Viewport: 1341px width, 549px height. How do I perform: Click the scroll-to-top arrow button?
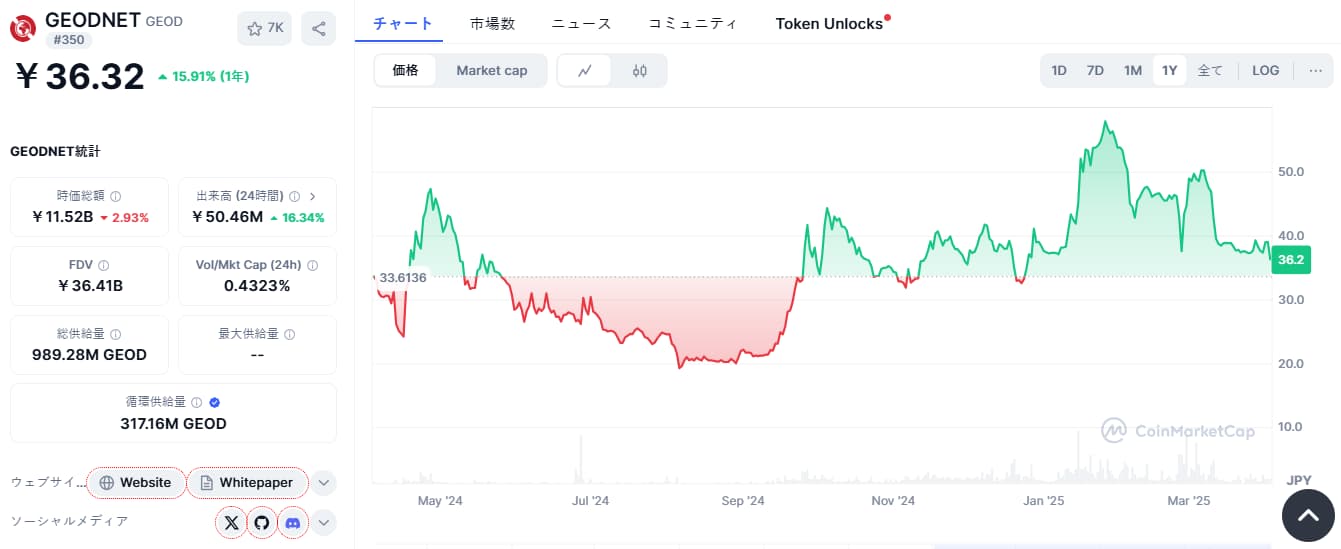[x=1308, y=515]
